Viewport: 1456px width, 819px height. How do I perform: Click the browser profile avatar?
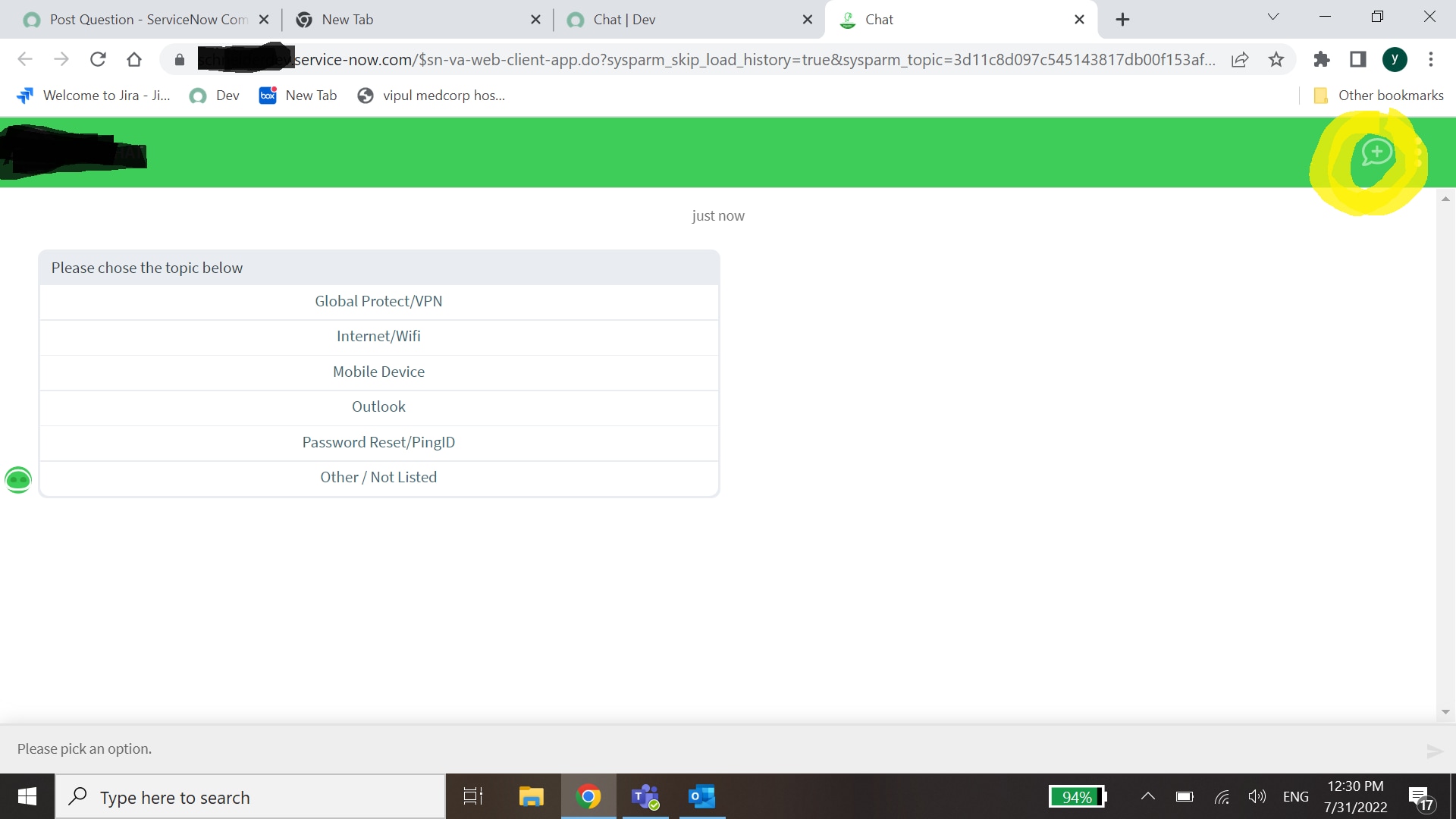1395,59
